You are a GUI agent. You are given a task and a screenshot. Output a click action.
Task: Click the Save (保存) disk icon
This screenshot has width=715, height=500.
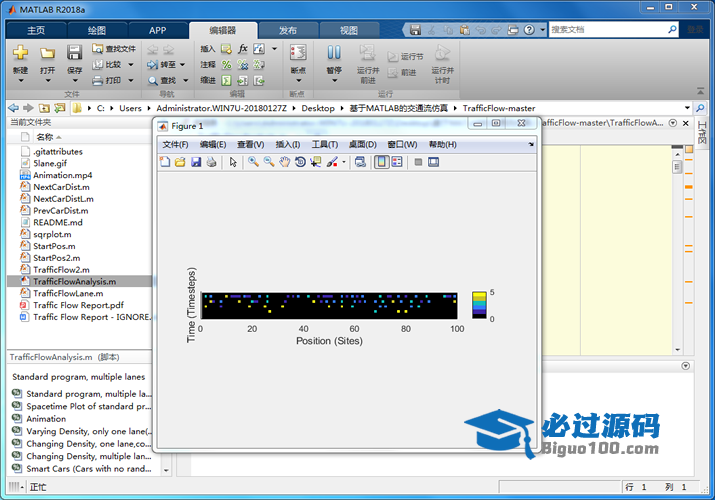point(74,52)
